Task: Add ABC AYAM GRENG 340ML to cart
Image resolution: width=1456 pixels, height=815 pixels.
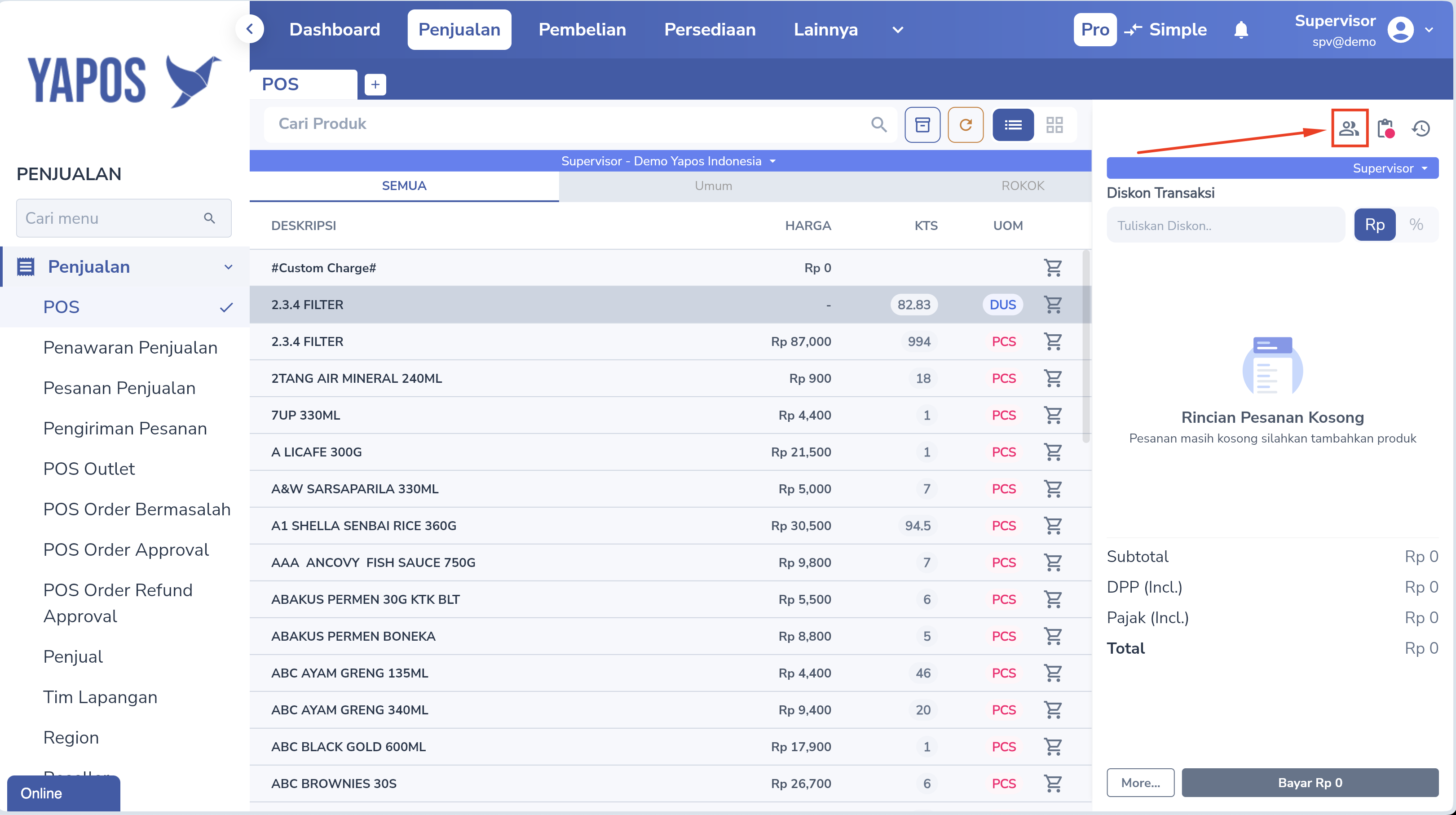Action: pyautogui.click(x=1052, y=709)
